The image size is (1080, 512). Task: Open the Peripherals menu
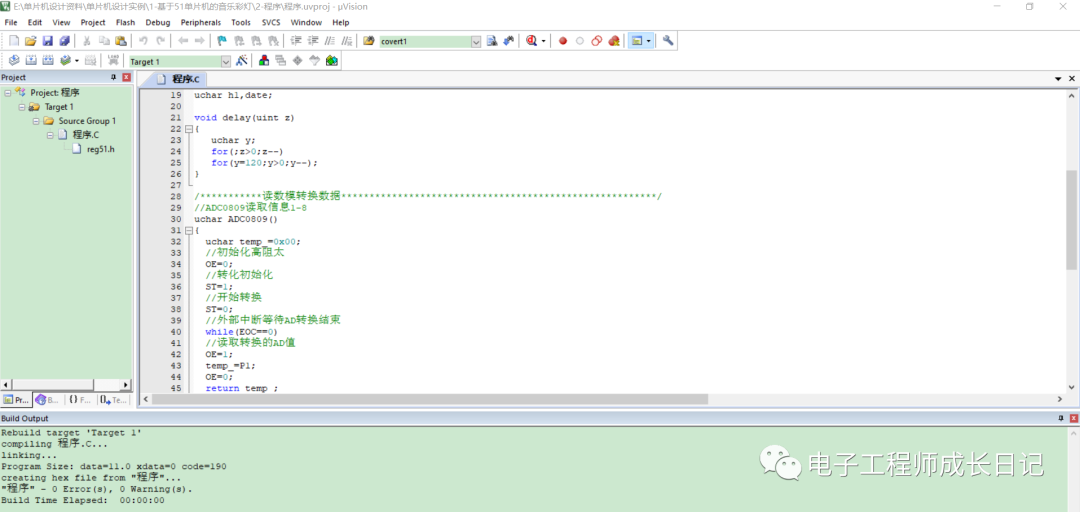[x=200, y=22]
